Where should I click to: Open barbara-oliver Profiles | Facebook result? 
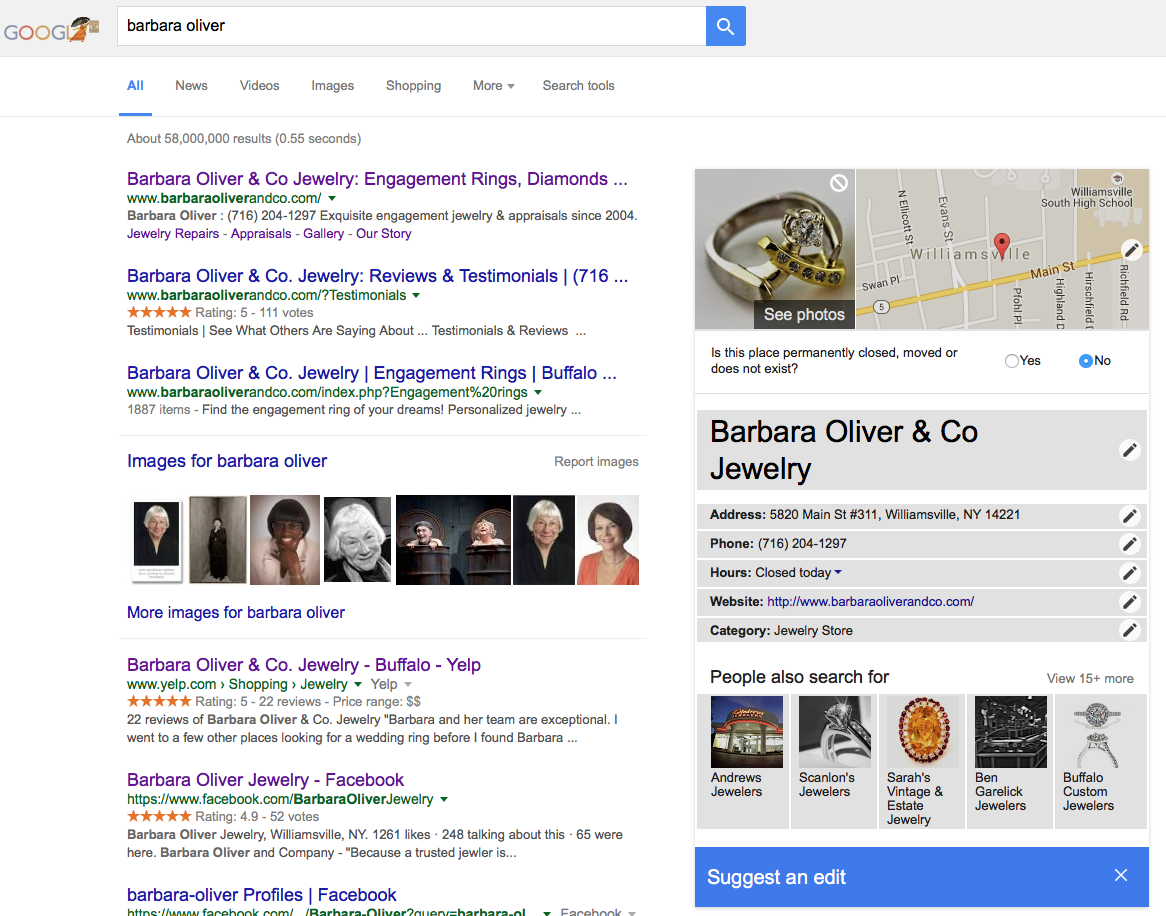pos(262,894)
